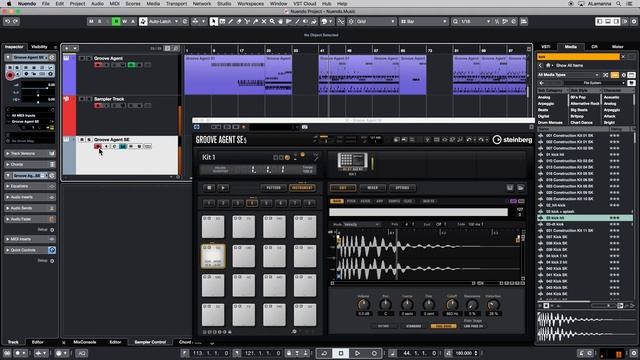
Task: Click the highlighted loaded drum pad
Action: tap(213, 256)
